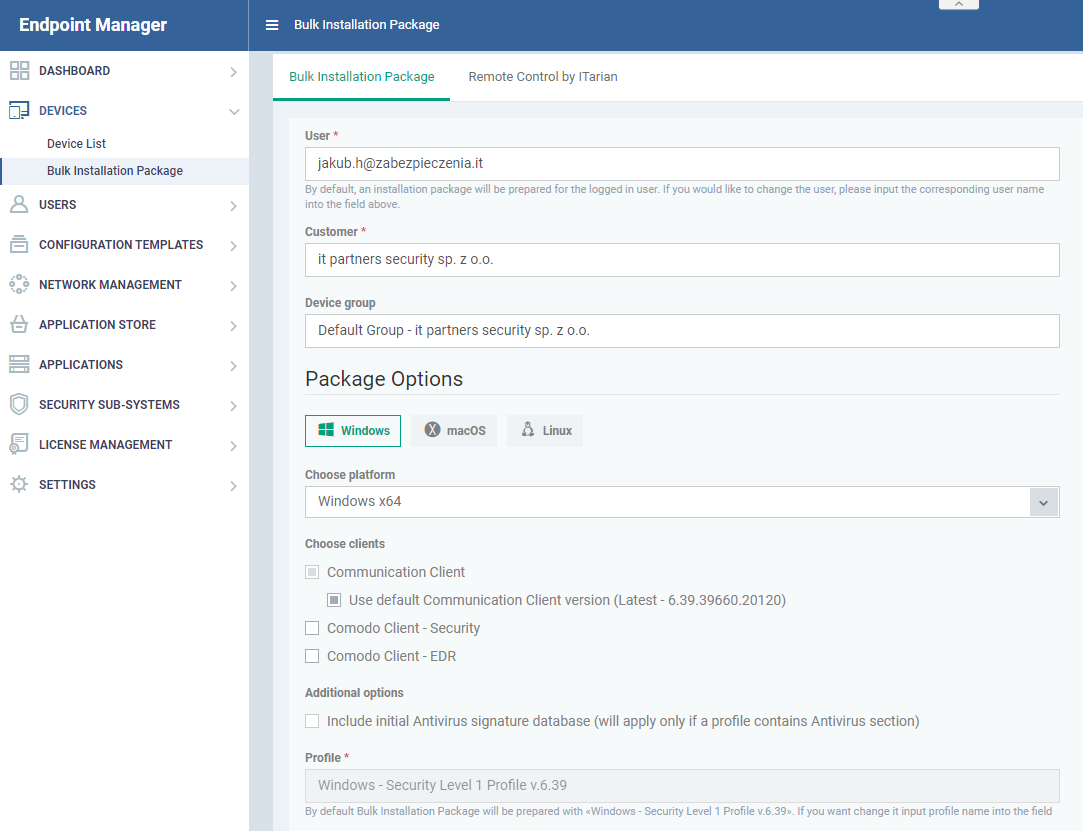Open the Choose platform dropdown arrow
The height and width of the screenshot is (831, 1083).
[1044, 502]
